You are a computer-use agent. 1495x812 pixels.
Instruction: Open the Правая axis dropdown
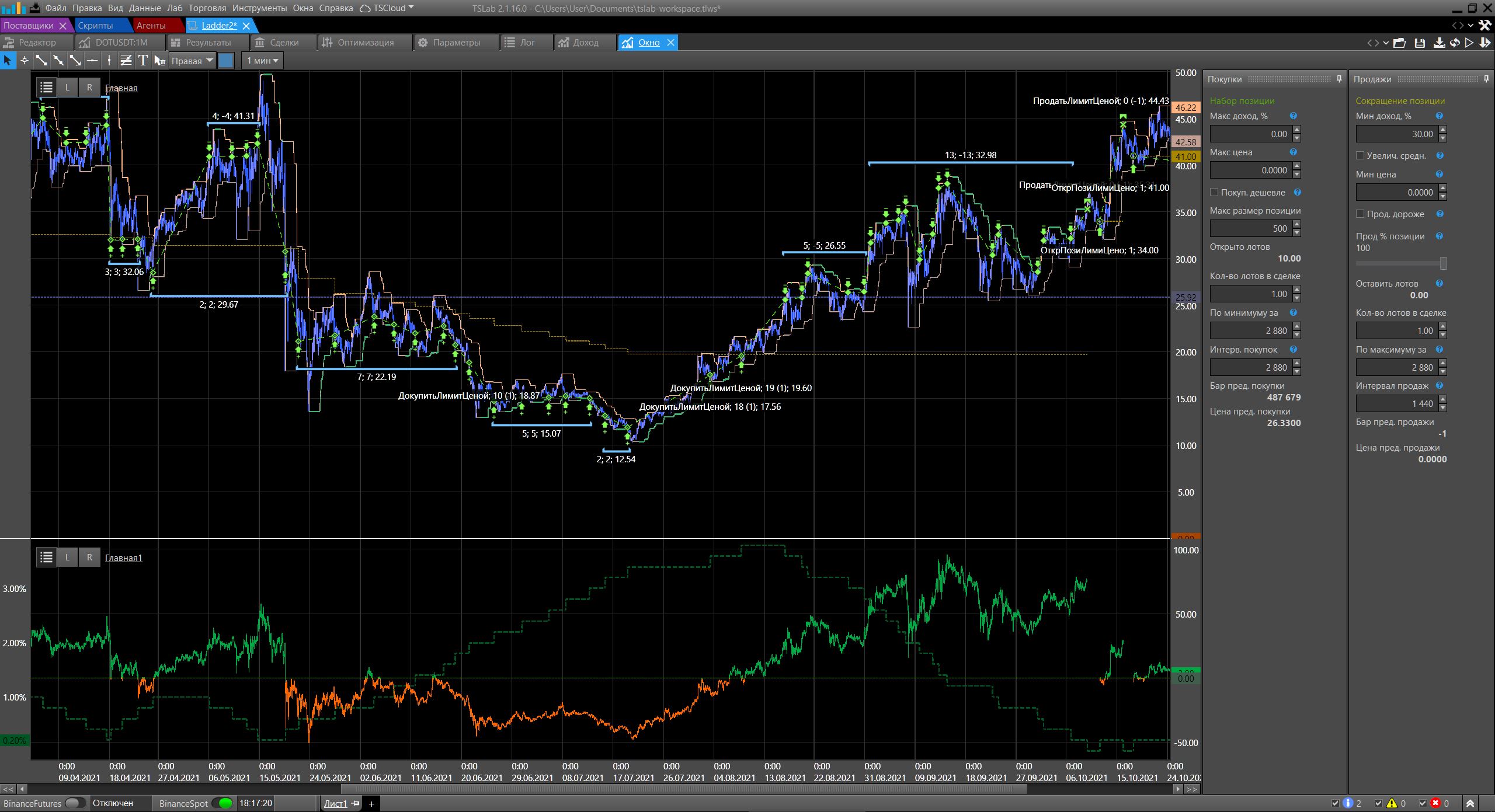click(x=192, y=61)
